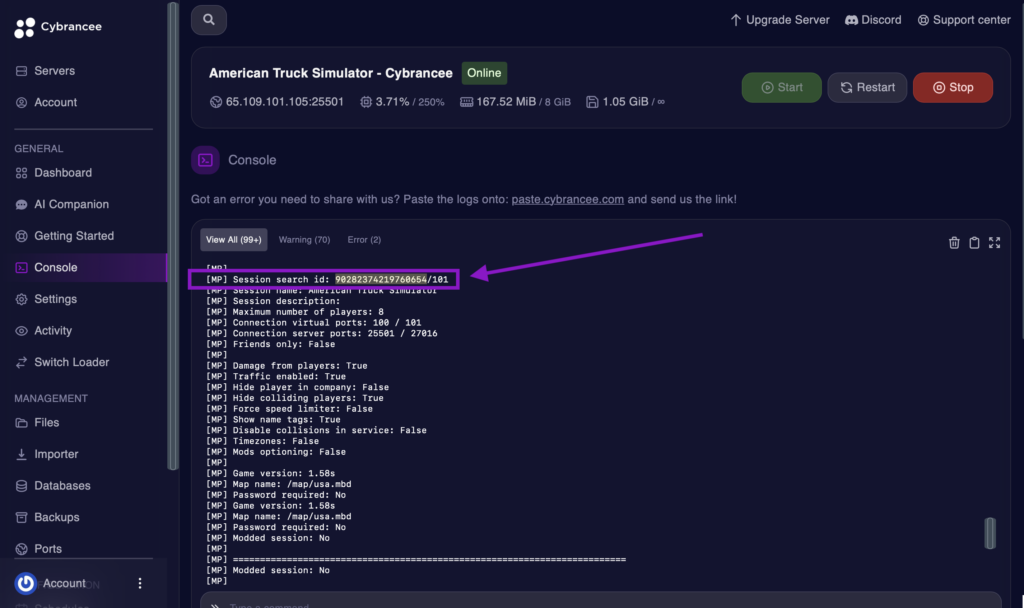
Task: Click the server IP address 65.109.101.105:25501
Action: 284,101
